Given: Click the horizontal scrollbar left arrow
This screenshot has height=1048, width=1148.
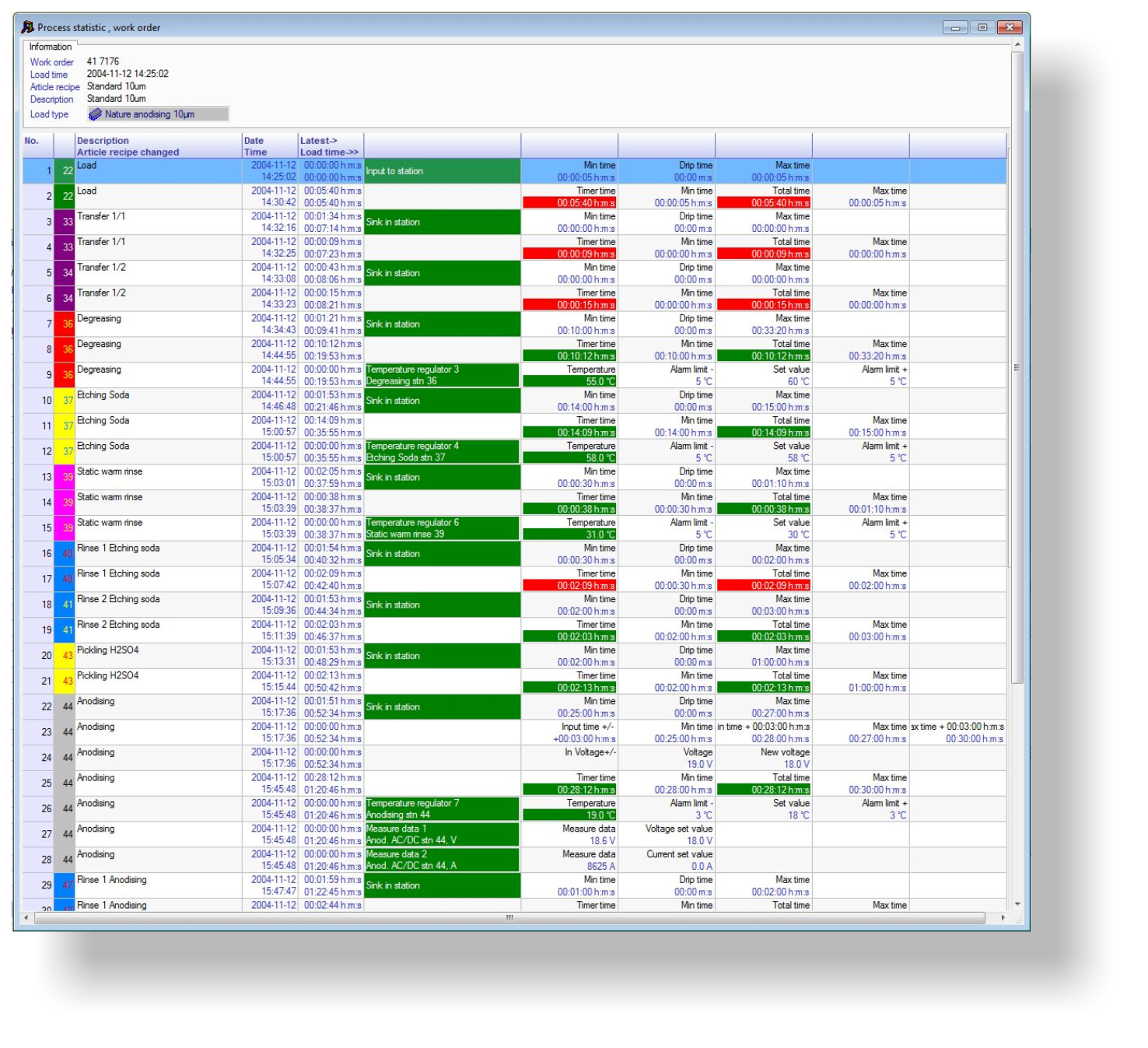Looking at the screenshot, I should (27, 918).
